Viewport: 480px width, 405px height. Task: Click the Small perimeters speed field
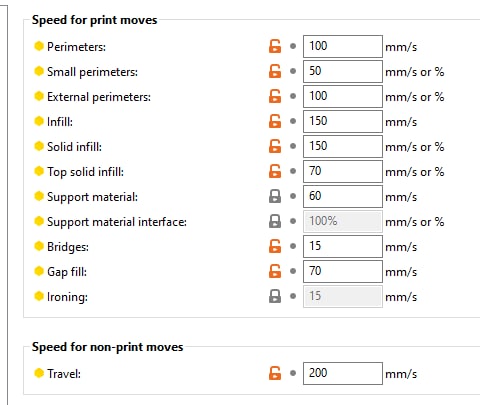coord(343,71)
